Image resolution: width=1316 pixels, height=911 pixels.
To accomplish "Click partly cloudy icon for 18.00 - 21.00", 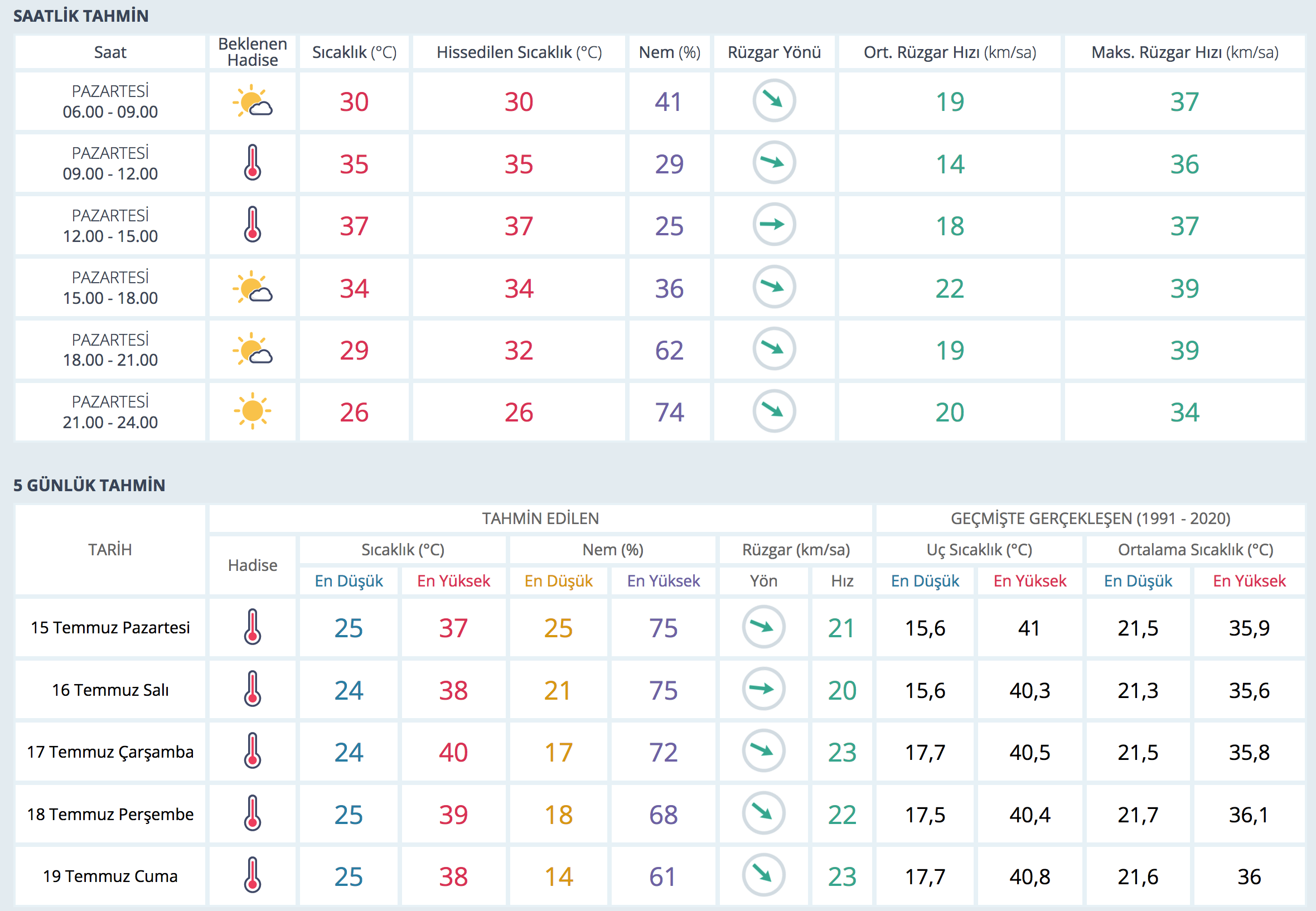I will tap(253, 350).
